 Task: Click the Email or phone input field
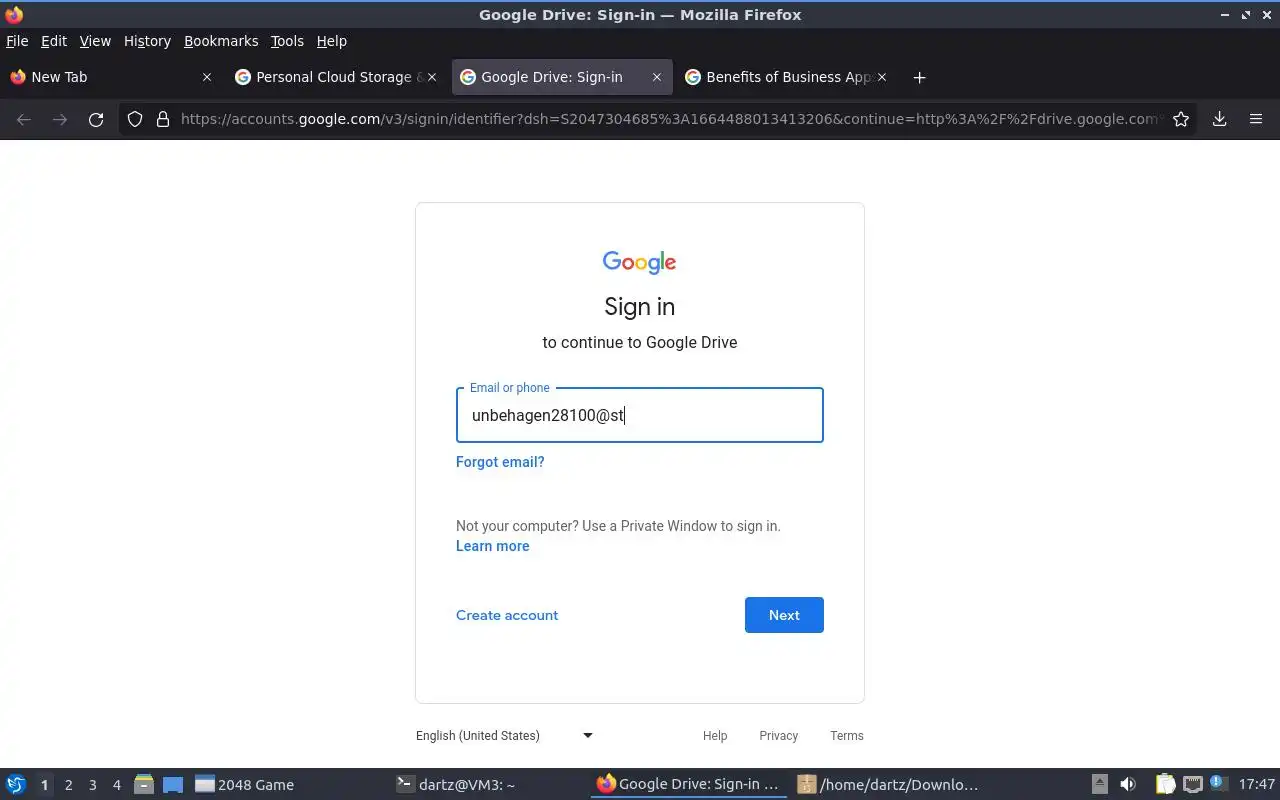(x=640, y=415)
